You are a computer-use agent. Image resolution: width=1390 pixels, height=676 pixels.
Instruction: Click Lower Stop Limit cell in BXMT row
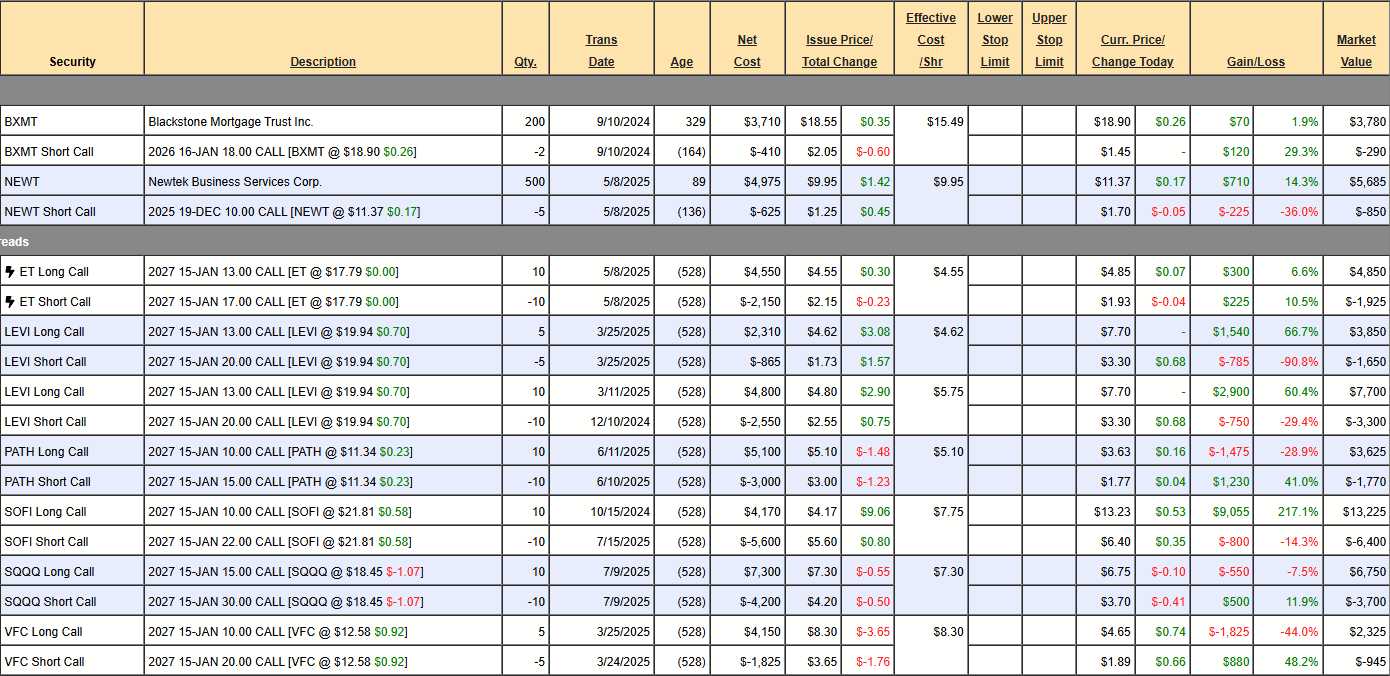click(x=994, y=122)
